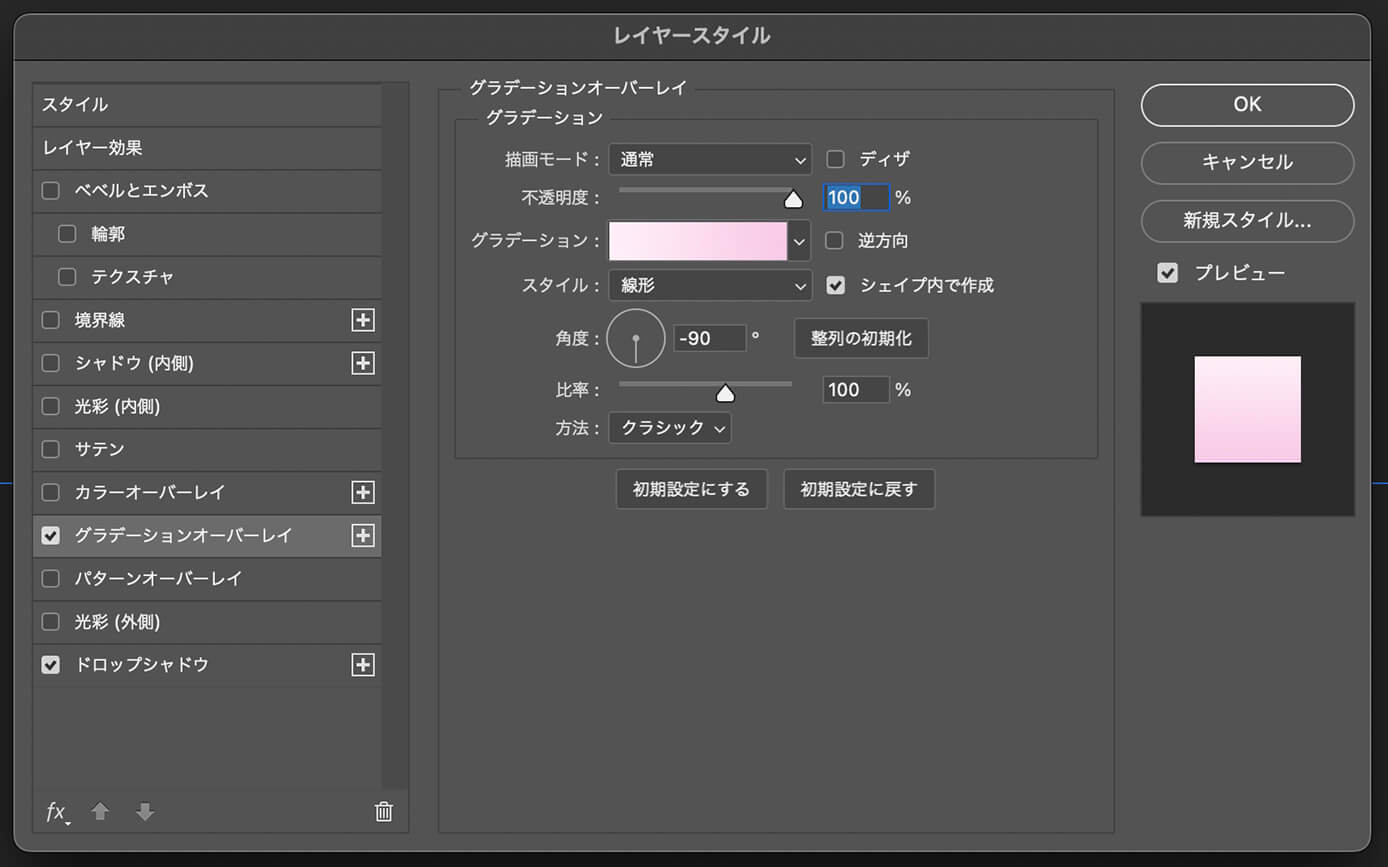Delete effect with the trash icon
The image size is (1388, 867).
click(x=383, y=812)
